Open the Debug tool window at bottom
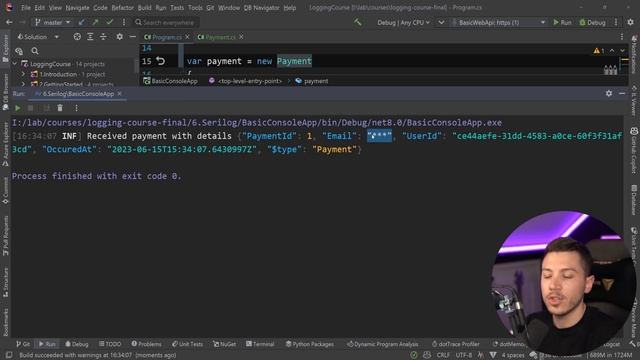Image resolution: width=640 pixels, height=360 pixels. click(x=76, y=344)
